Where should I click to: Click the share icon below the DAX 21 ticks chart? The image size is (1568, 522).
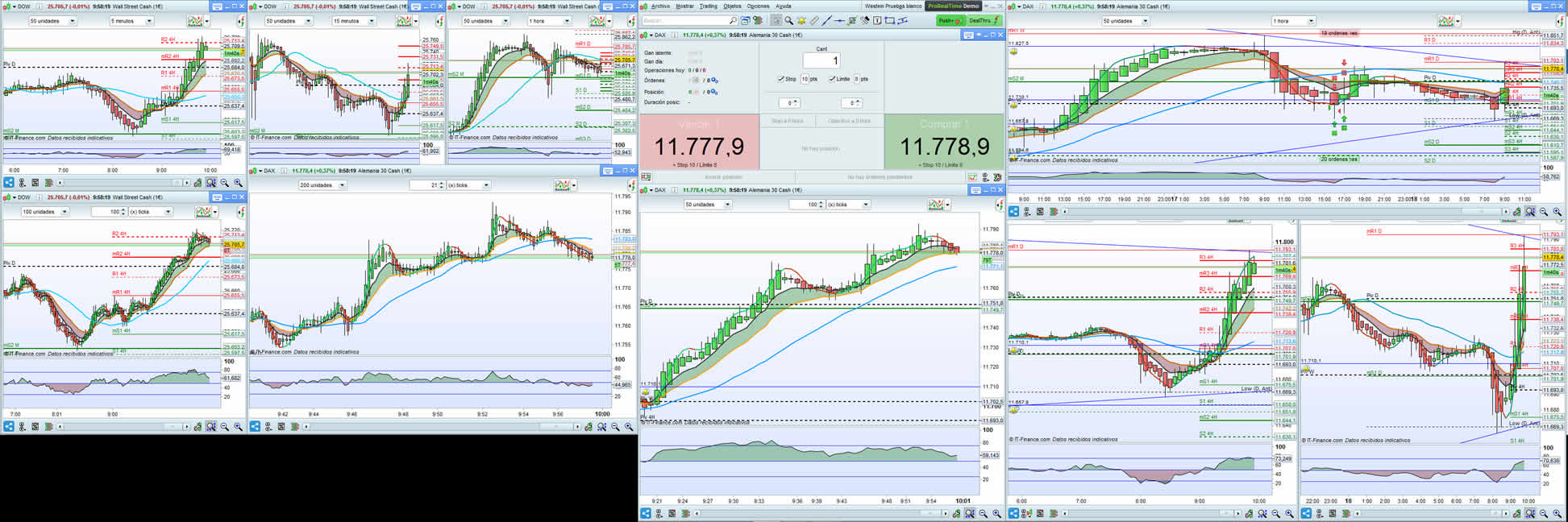click(x=255, y=427)
